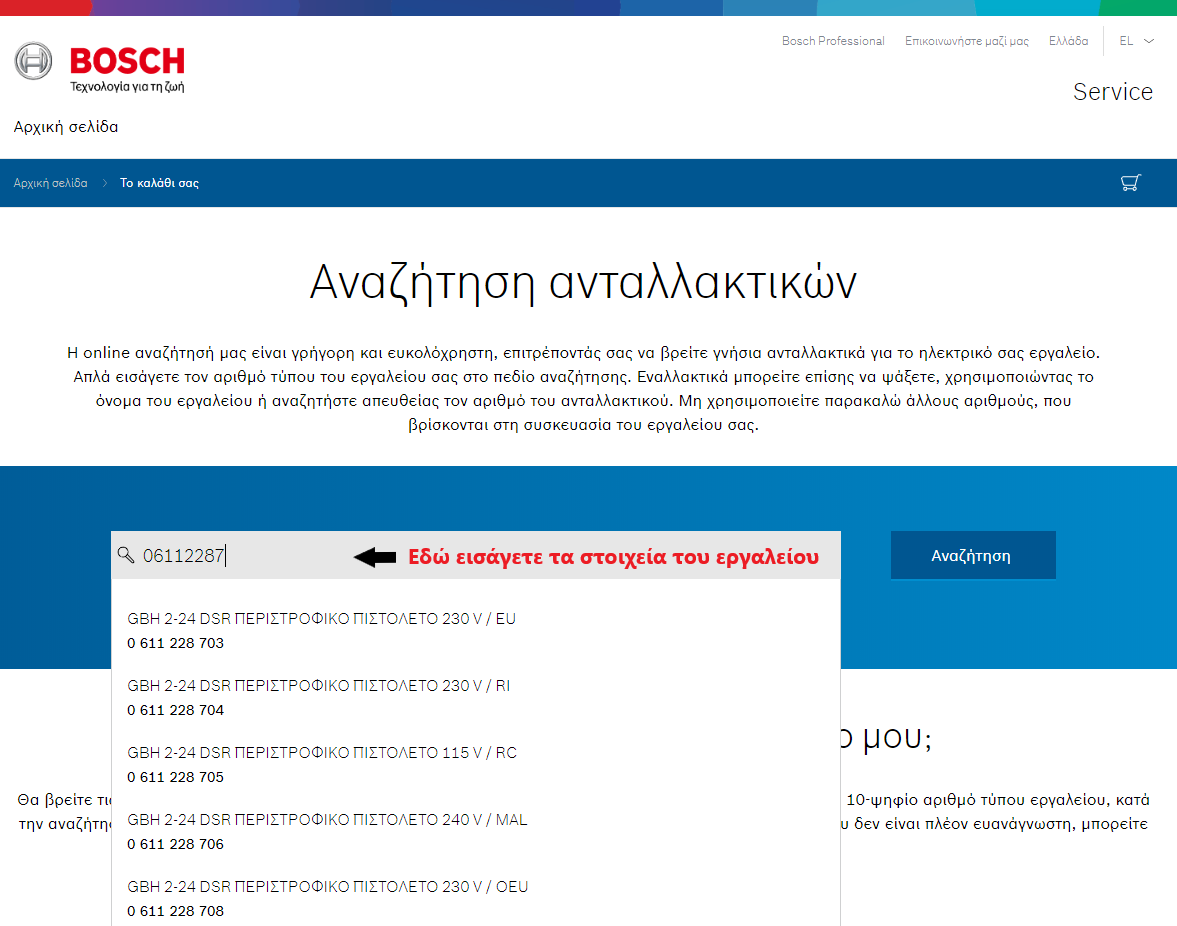Select the Ελλάδα country link

pyautogui.click(x=1068, y=41)
